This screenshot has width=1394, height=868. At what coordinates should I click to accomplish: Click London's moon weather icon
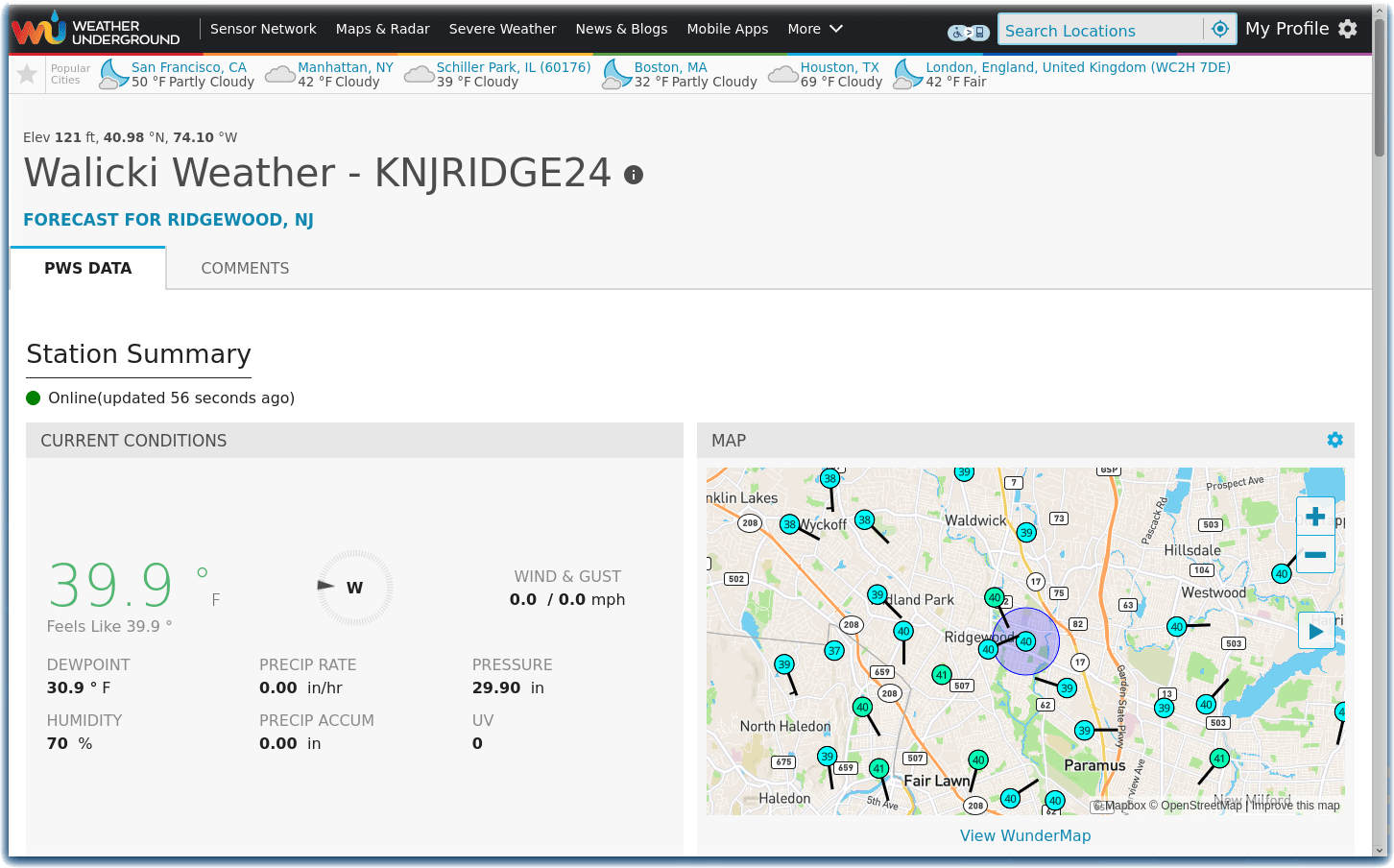[x=908, y=74]
